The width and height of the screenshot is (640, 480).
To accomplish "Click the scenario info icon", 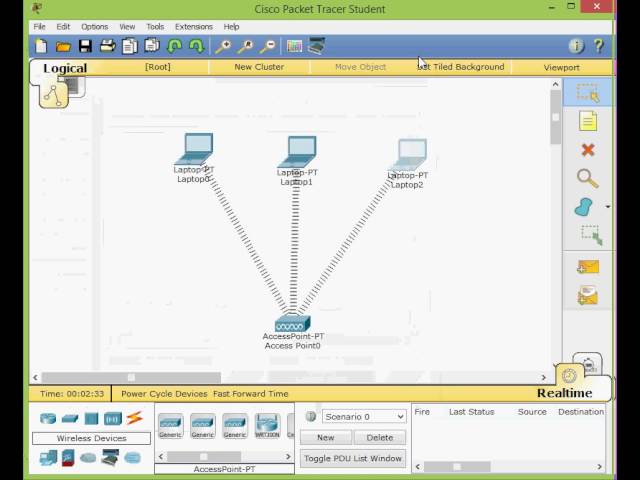I will tap(311, 416).
